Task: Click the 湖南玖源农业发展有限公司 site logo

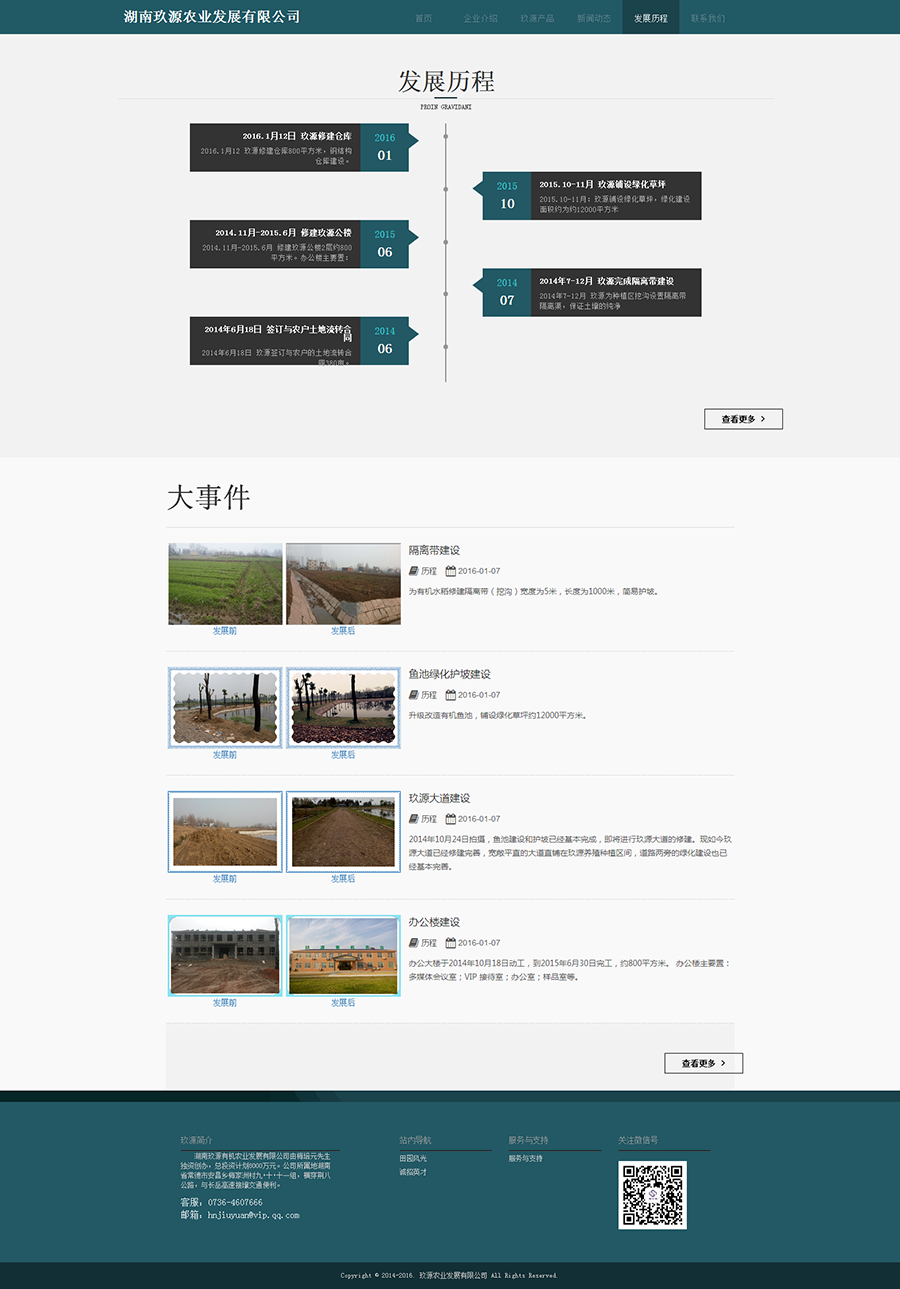Action: tap(211, 17)
